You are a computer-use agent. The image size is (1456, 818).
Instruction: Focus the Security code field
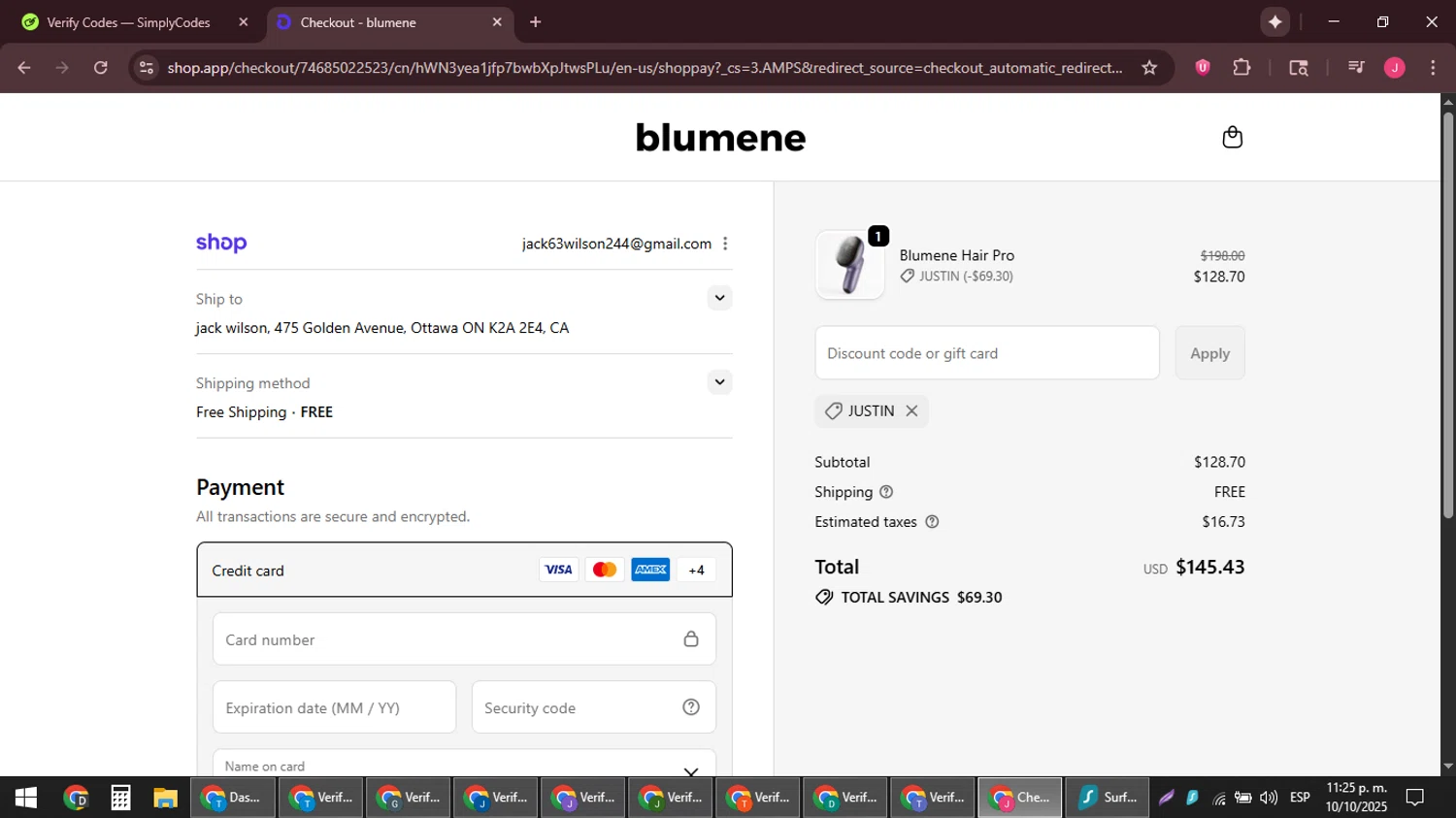[x=593, y=707]
